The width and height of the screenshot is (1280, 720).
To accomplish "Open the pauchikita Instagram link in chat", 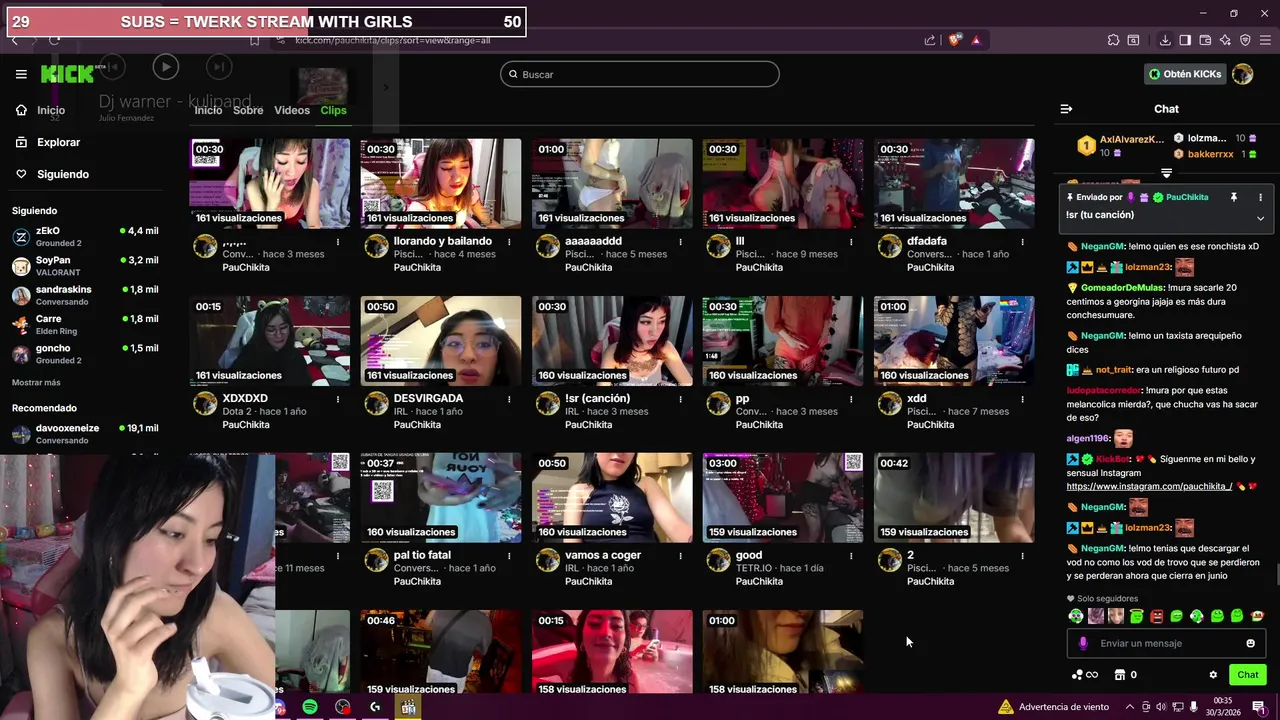I will (1149, 486).
